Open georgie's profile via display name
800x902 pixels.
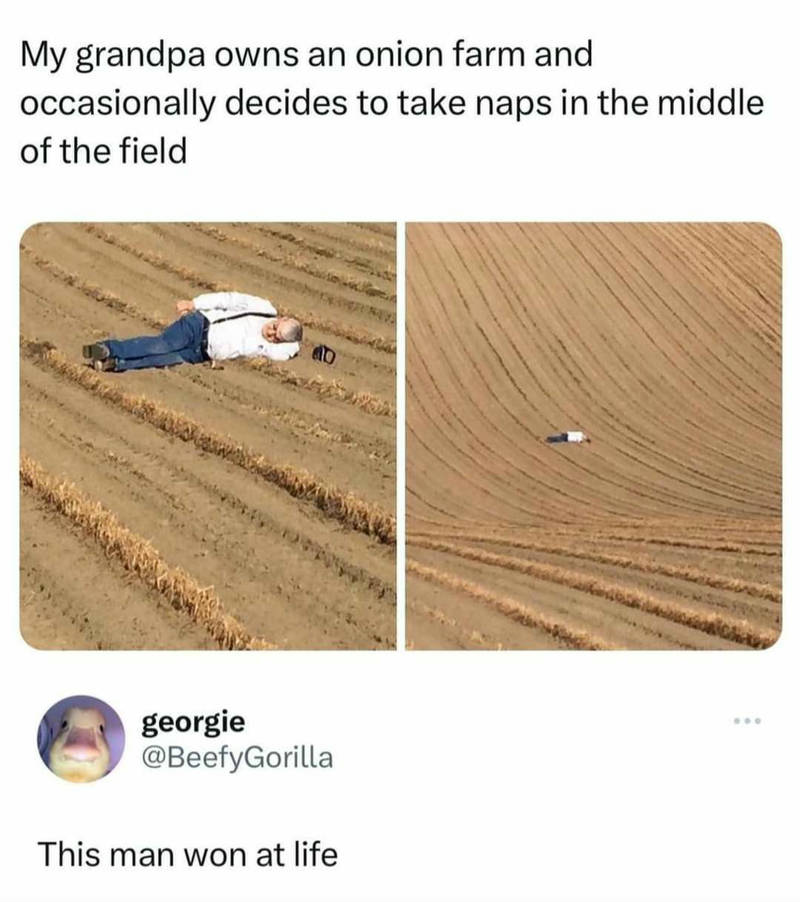[x=193, y=723]
